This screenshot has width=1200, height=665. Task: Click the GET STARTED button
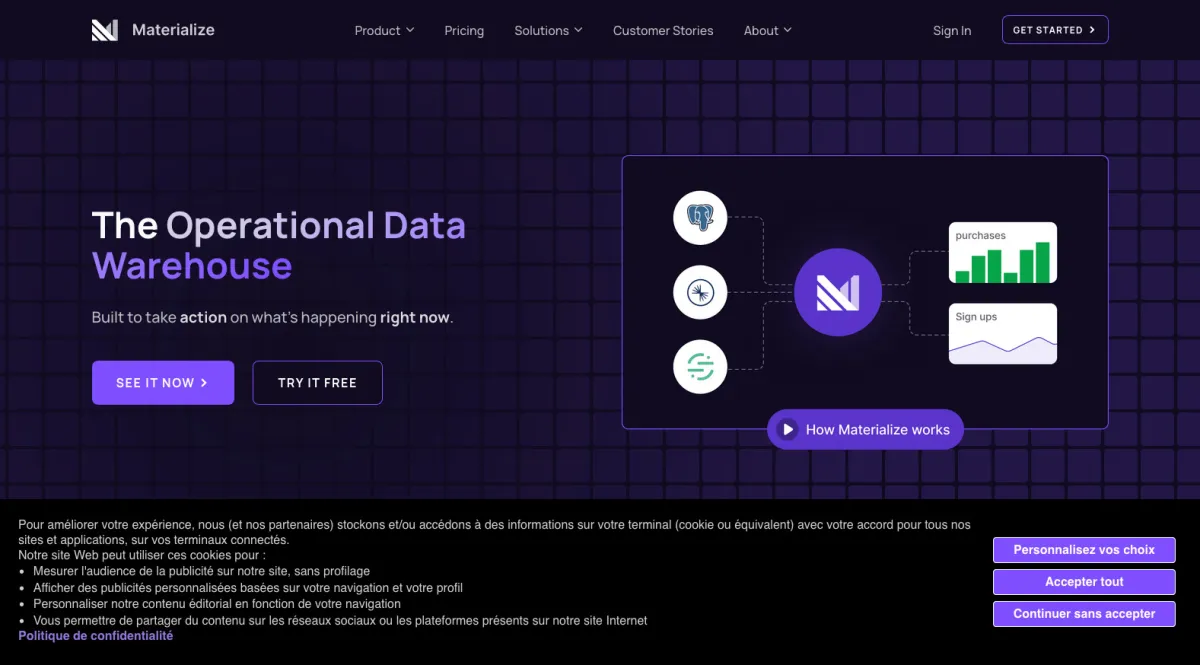1055,30
